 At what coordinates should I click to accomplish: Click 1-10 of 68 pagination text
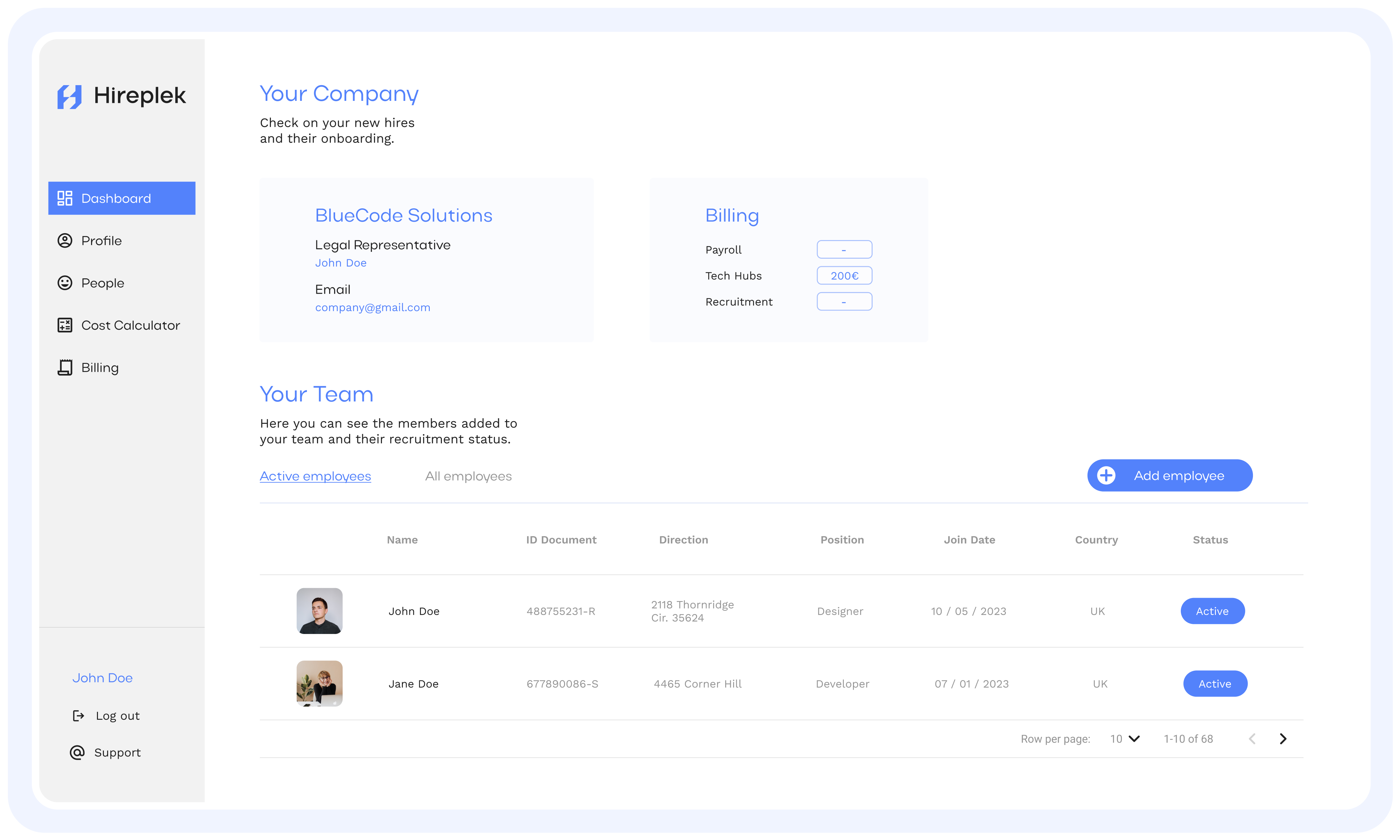[x=1188, y=739]
